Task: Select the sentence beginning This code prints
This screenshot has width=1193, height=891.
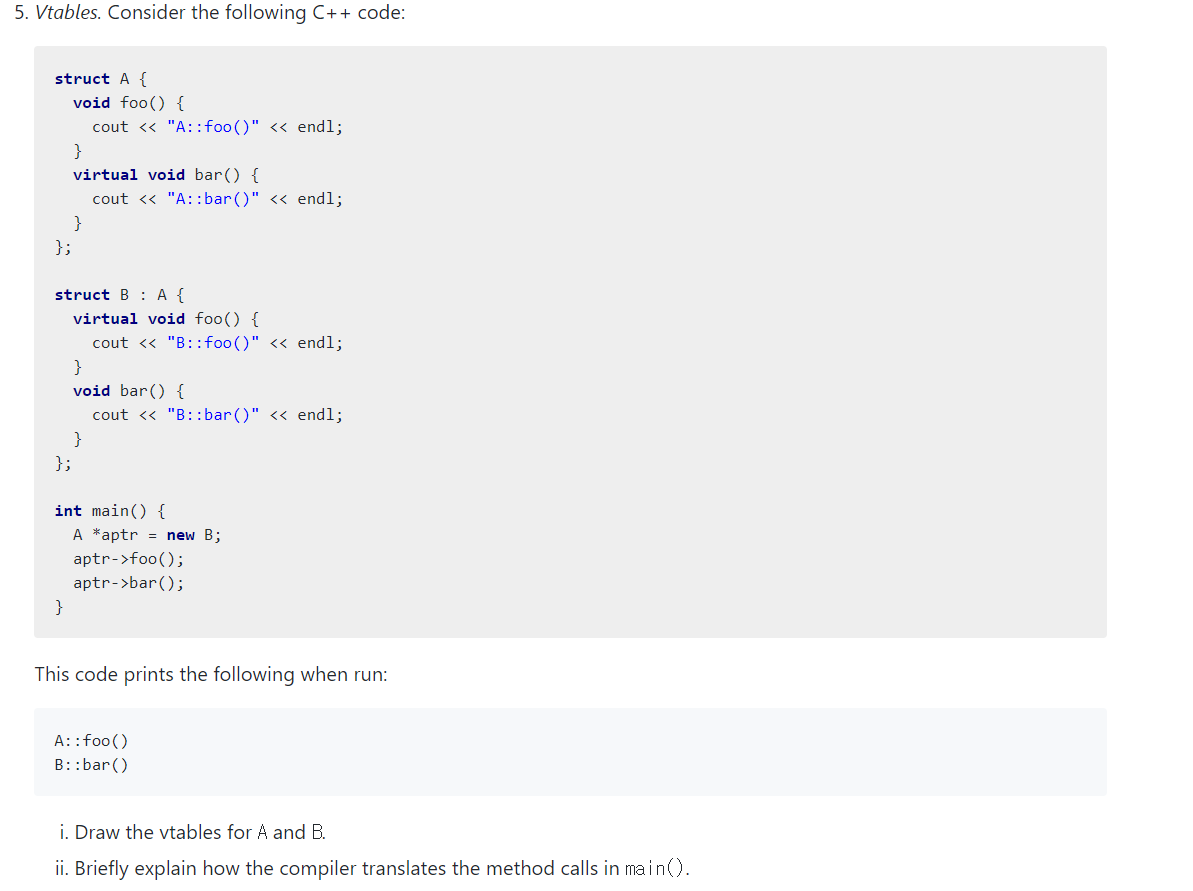Action: pyautogui.click(x=210, y=674)
